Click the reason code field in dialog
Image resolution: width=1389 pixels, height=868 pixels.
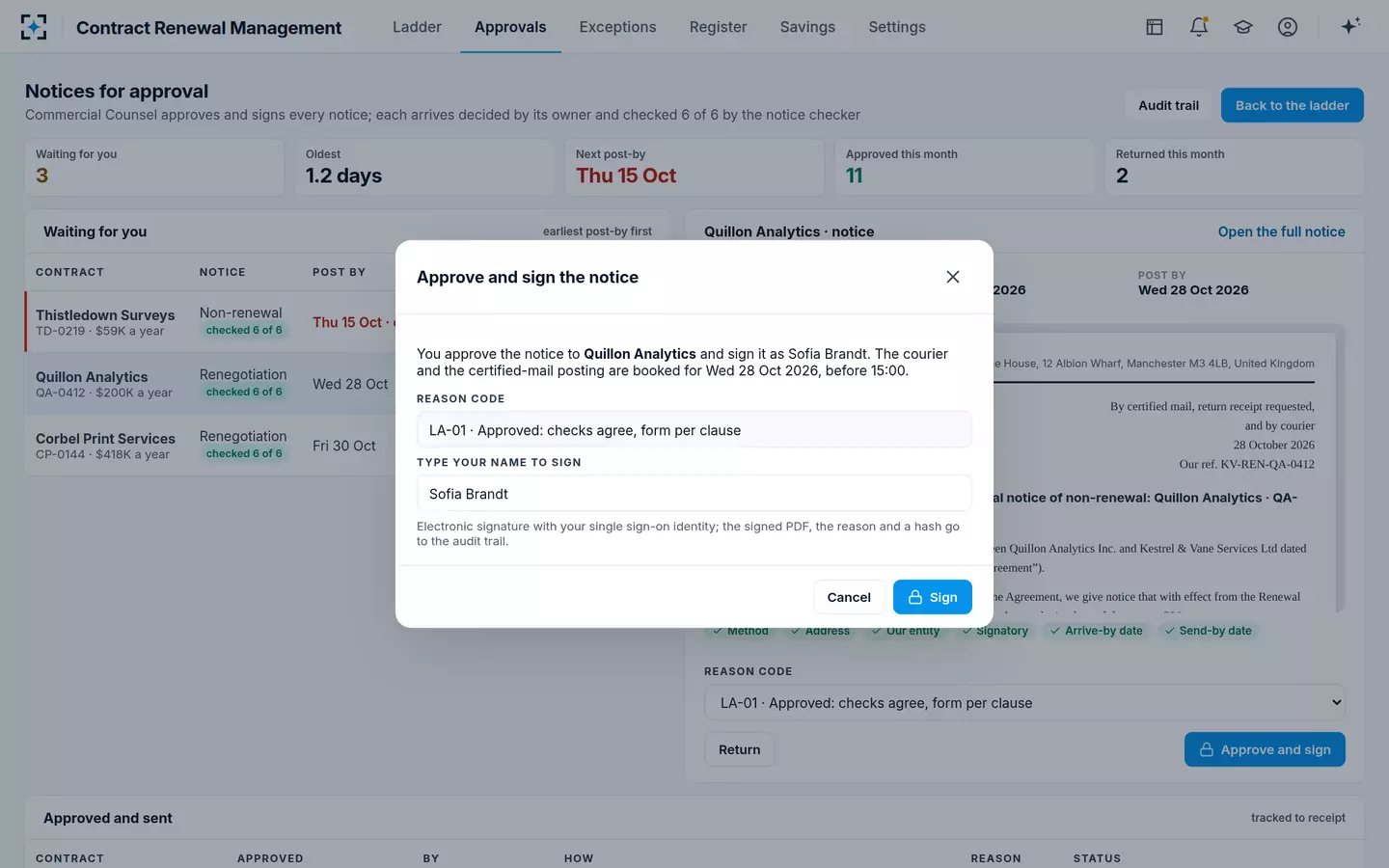(694, 430)
